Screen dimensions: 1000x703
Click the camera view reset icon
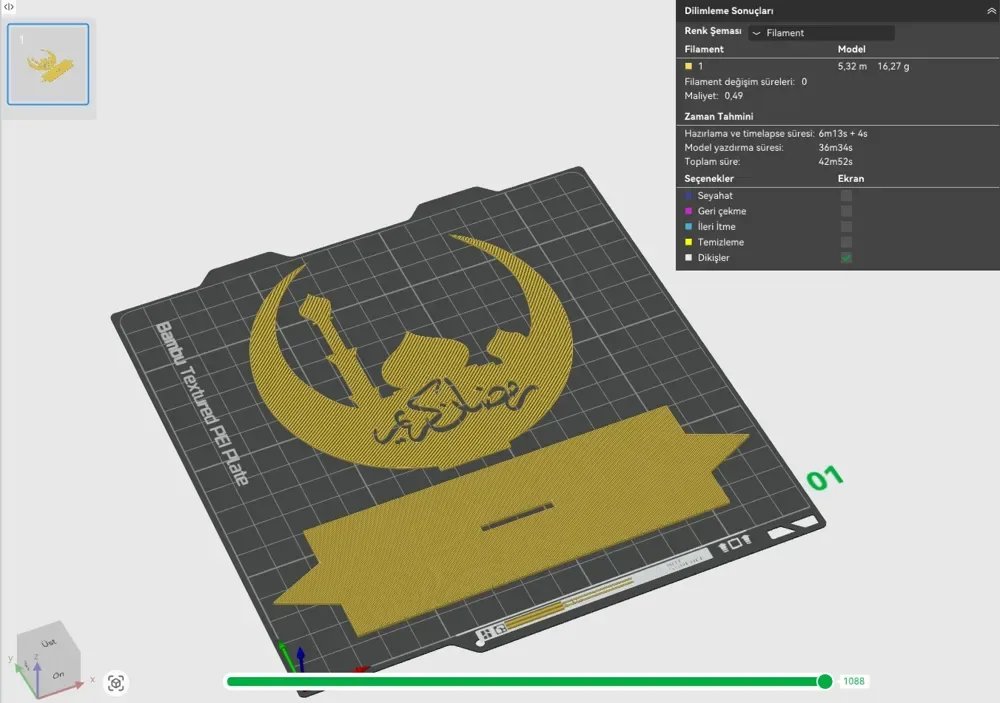(115, 683)
